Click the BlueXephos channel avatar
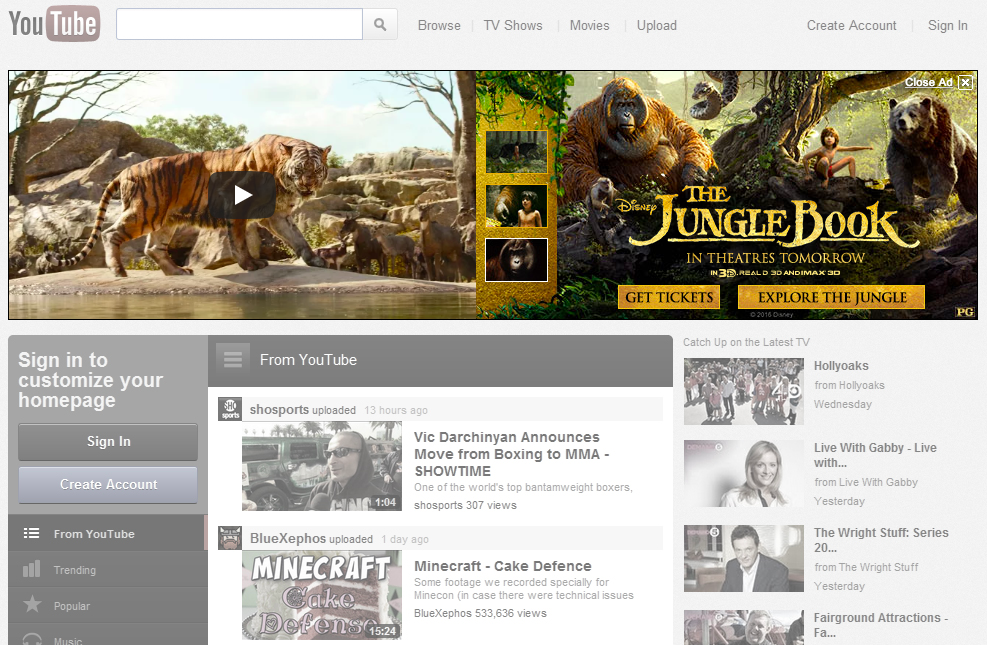This screenshot has width=987, height=653. tap(229, 538)
